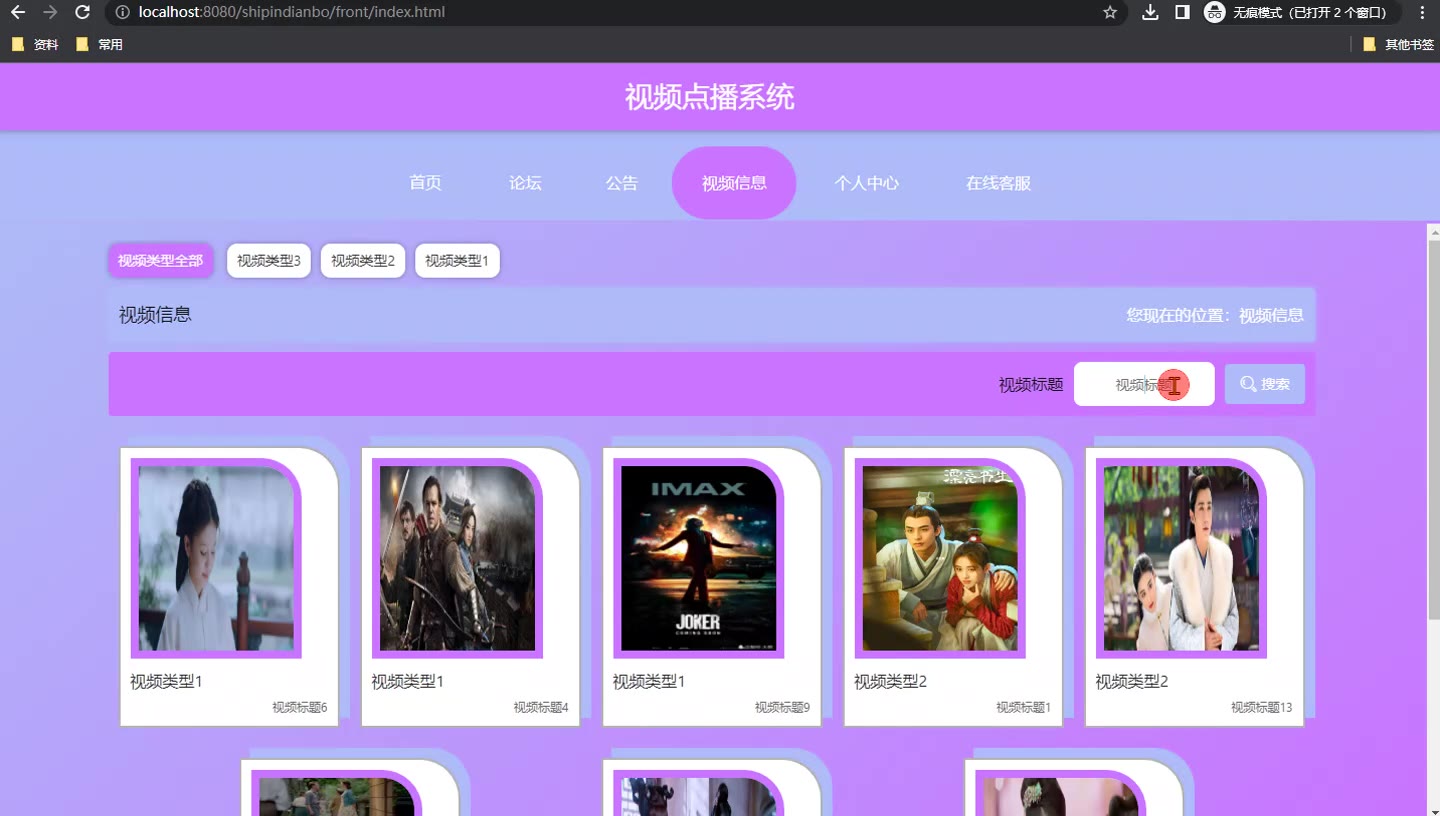Screen dimensions: 1440x816
Task: Filter by 视频类型2
Action: click(x=363, y=261)
